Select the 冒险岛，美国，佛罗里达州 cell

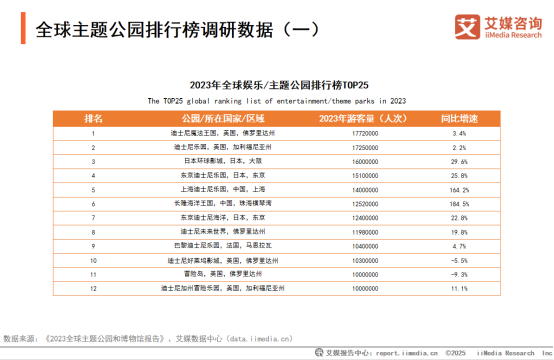[x=223, y=274]
